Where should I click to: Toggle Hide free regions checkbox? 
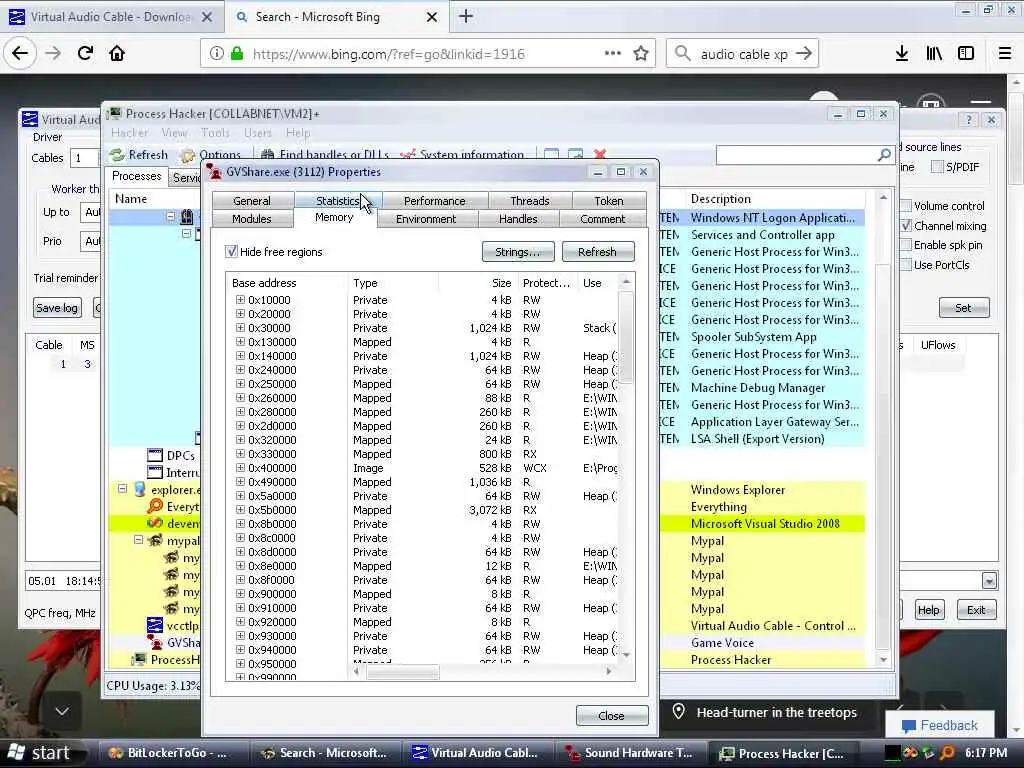pos(231,251)
